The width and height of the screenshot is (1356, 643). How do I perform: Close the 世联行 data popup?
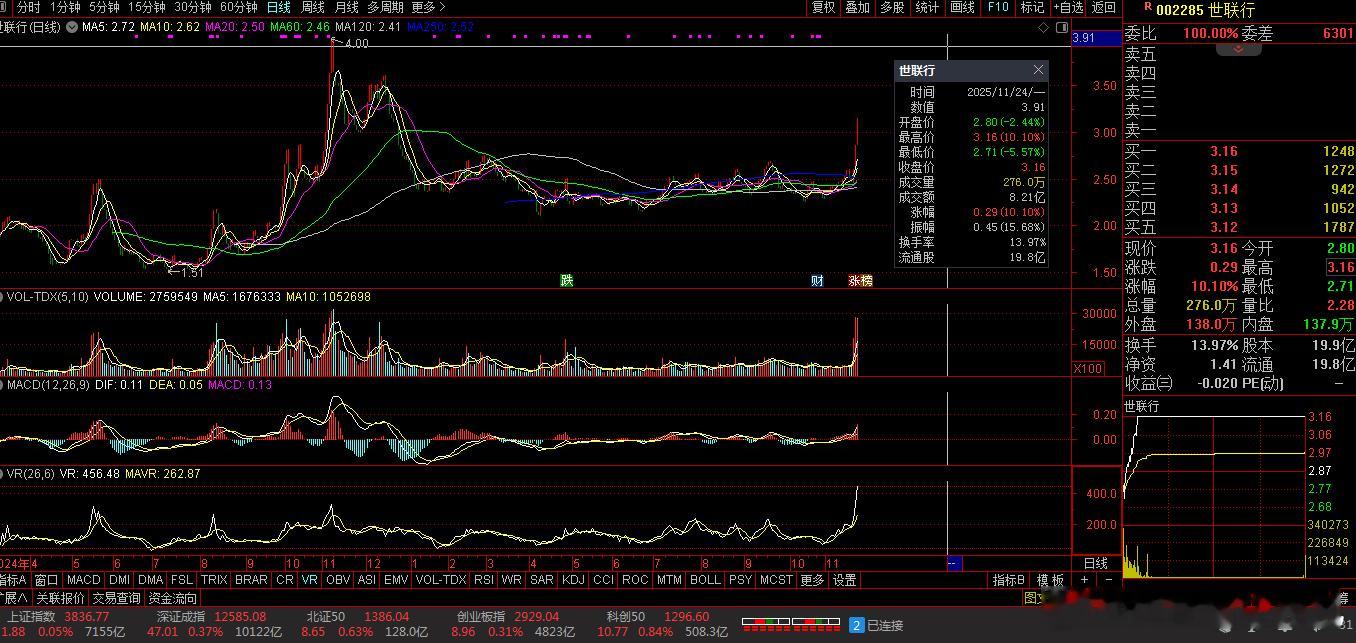click(x=1038, y=70)
